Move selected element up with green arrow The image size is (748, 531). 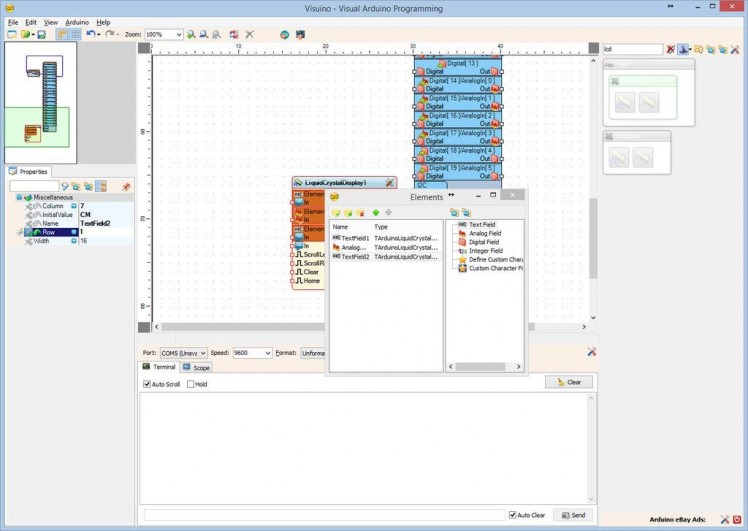tap(375, 213)
